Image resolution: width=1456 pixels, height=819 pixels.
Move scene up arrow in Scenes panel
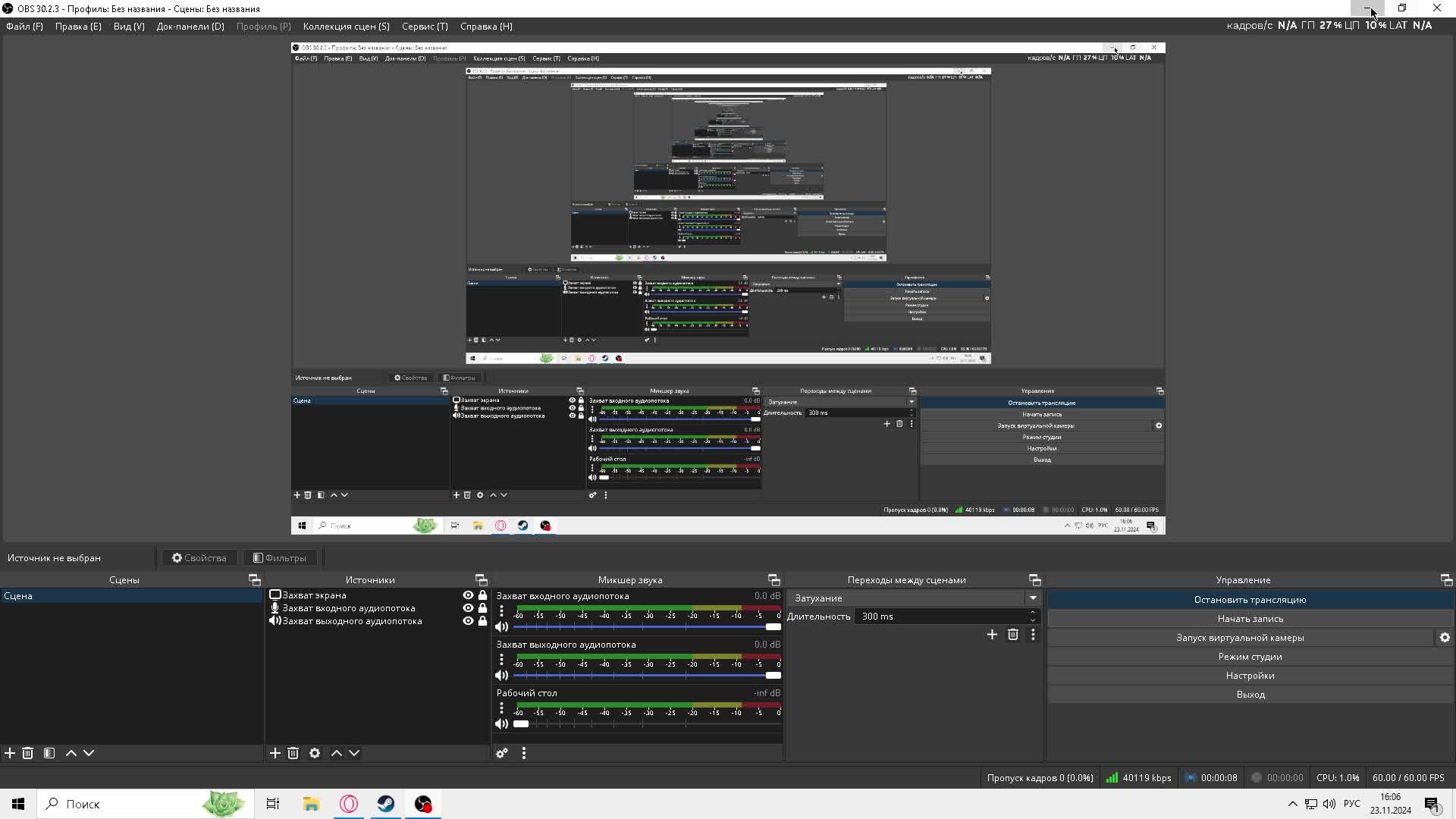[71, 753]
